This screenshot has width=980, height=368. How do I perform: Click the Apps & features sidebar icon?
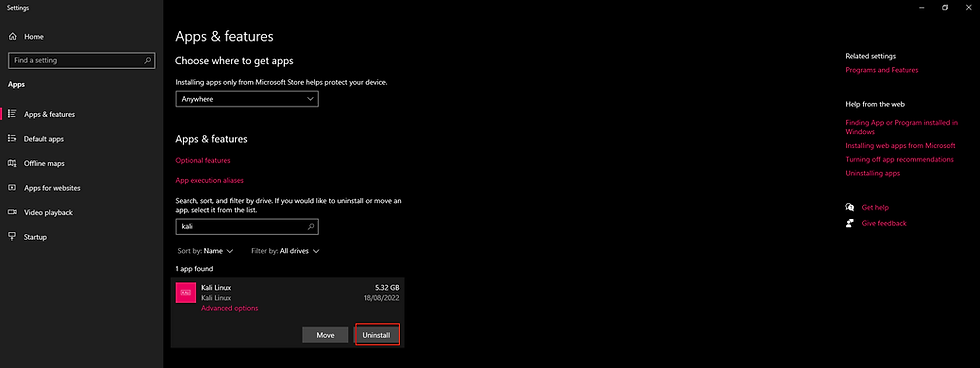pyautogui.click(x=12, y=114)
